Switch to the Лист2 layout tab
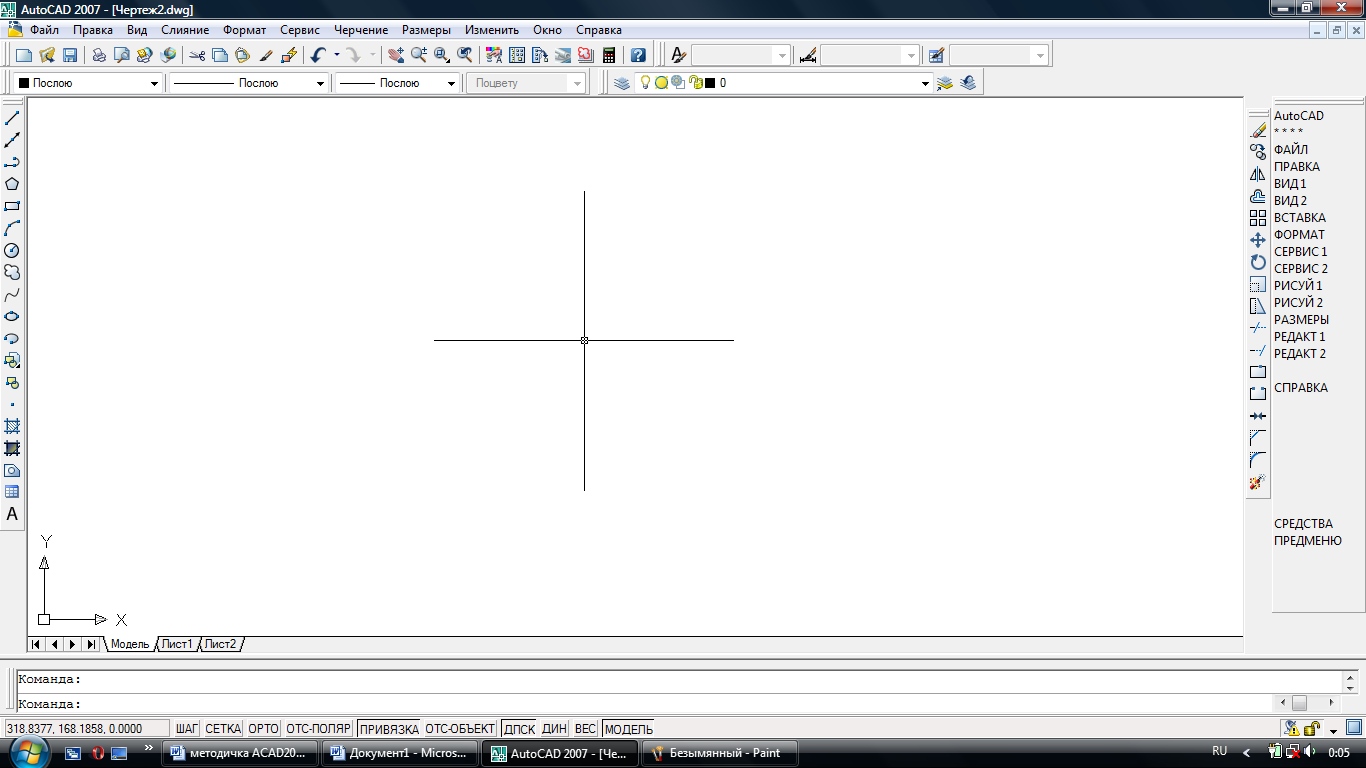Viewport: 1366px width, 768px height. [x=220, y=644]
